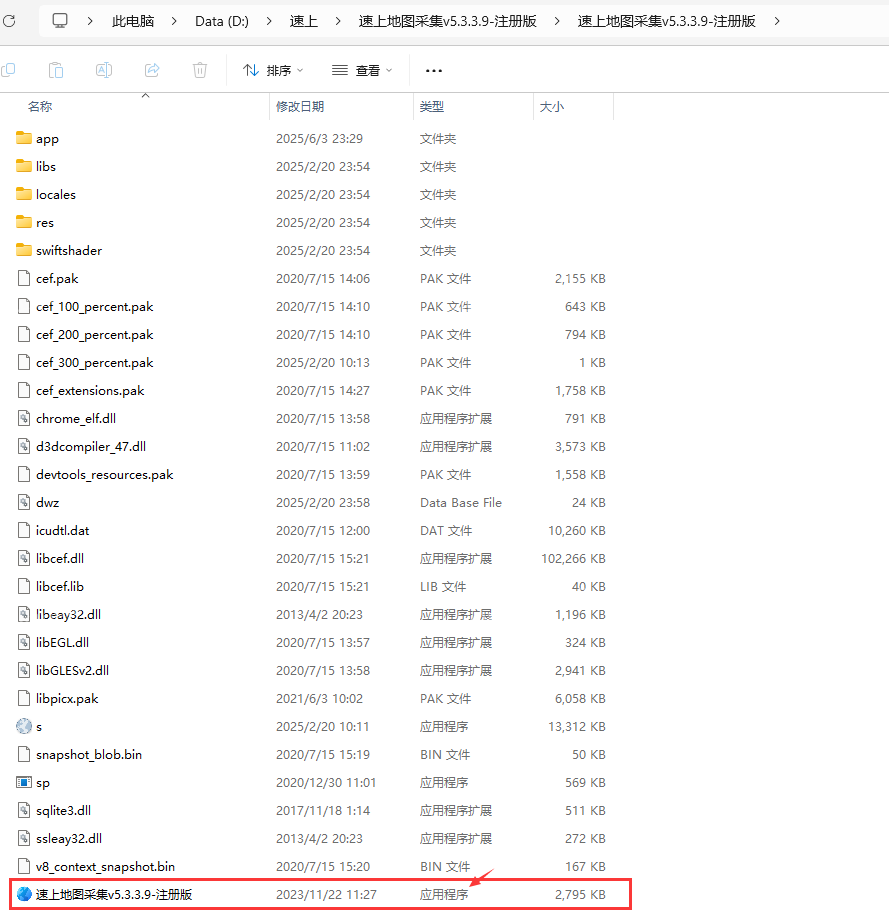Click the Delete trash icon in toolbar
This screenshot has height=911, width=889.
pyautogui.click(x=200, y=70)
